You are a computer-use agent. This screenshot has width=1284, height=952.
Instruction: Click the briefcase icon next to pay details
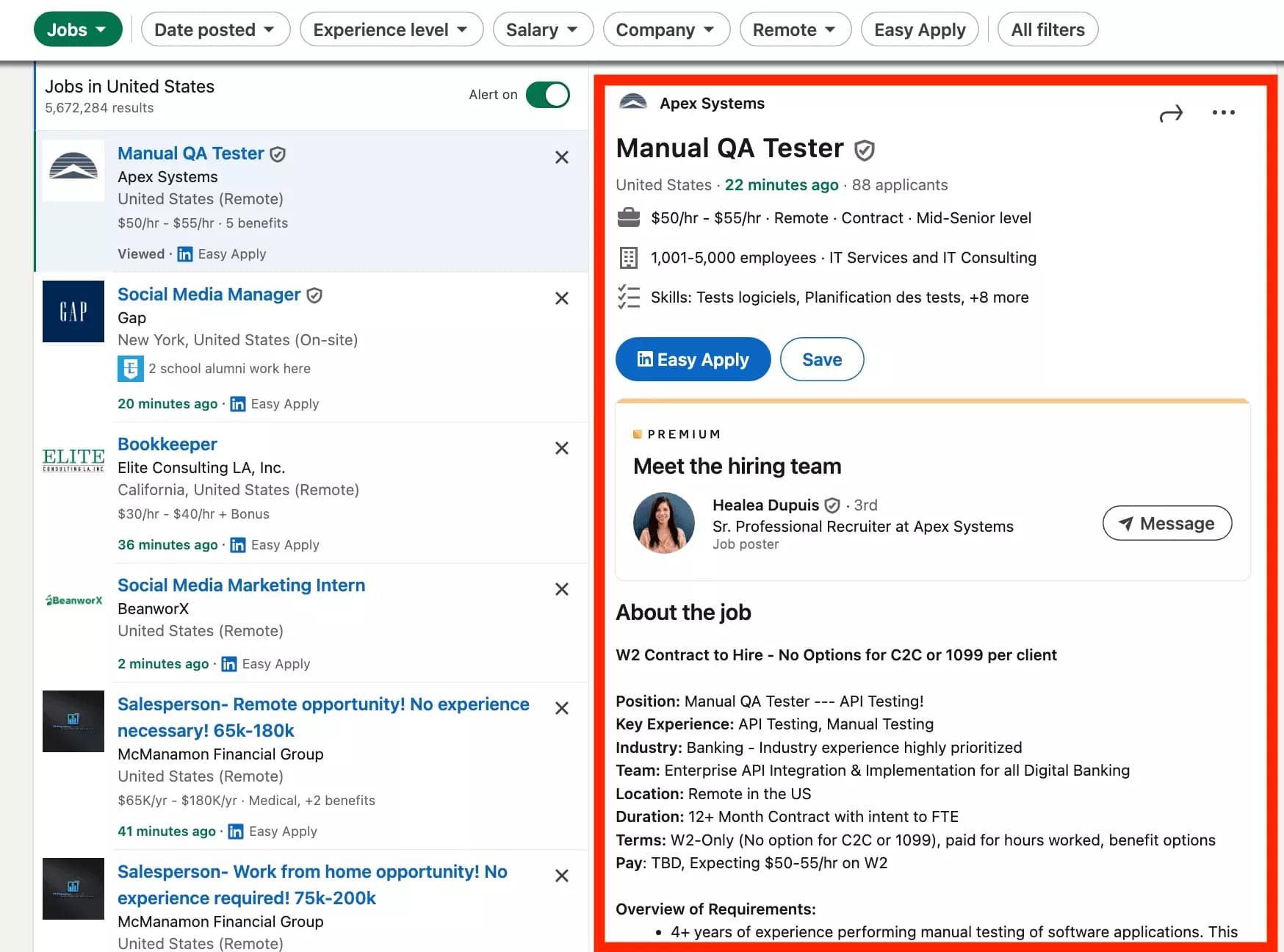point(629,217)
